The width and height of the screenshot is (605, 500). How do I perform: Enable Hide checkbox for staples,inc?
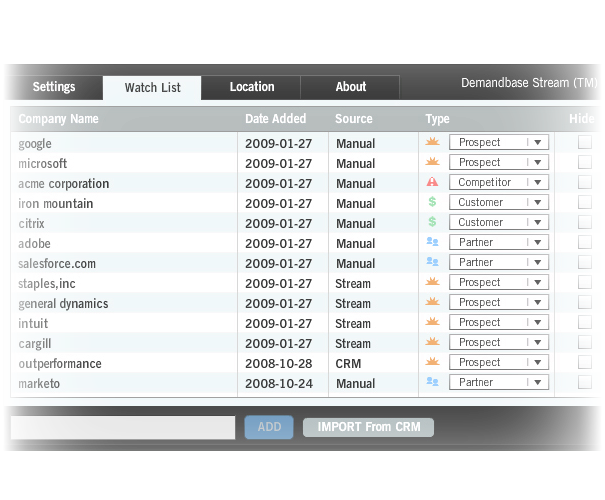pos(585,282)
